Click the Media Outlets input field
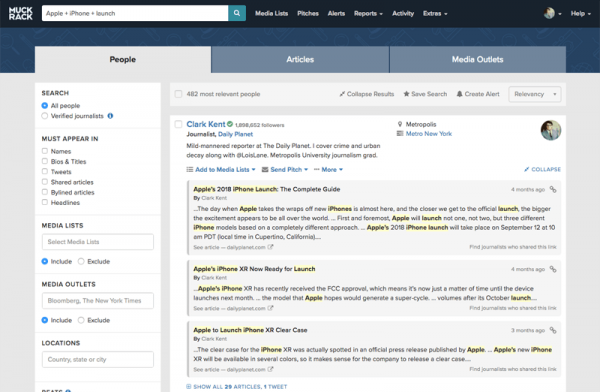The image size is (600, 392). (x=98, y=301)
